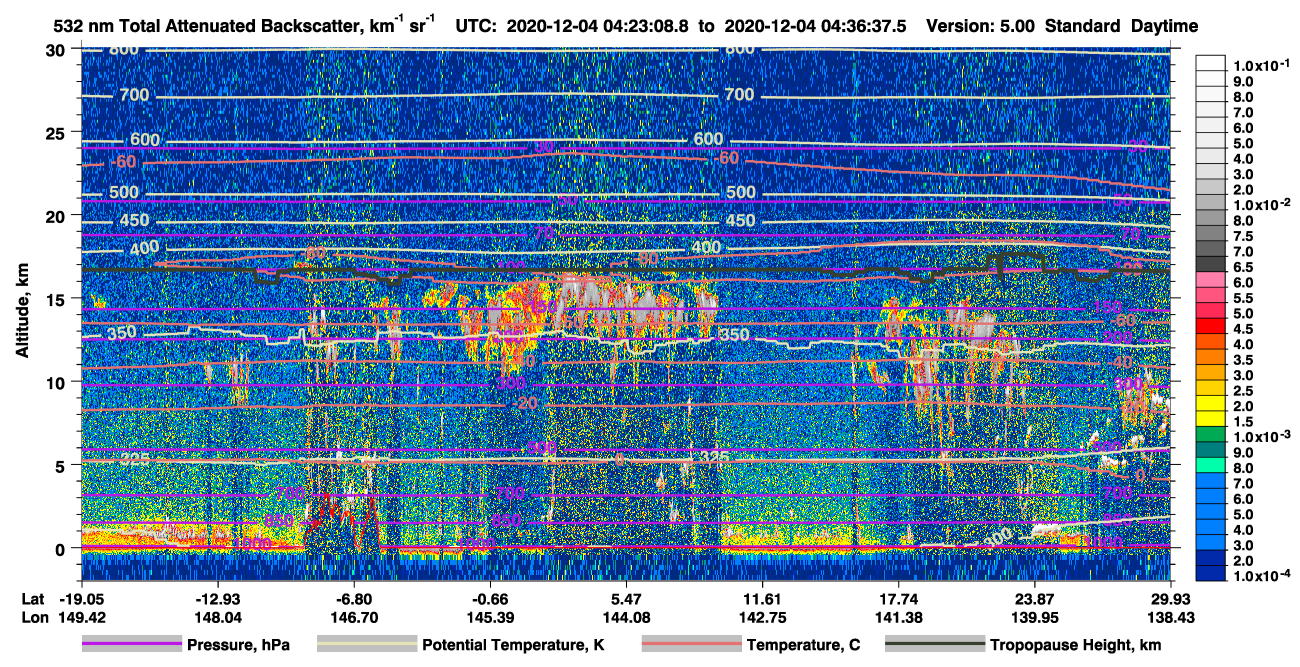Click the 'Lon' axis row label

pos(33,617)
